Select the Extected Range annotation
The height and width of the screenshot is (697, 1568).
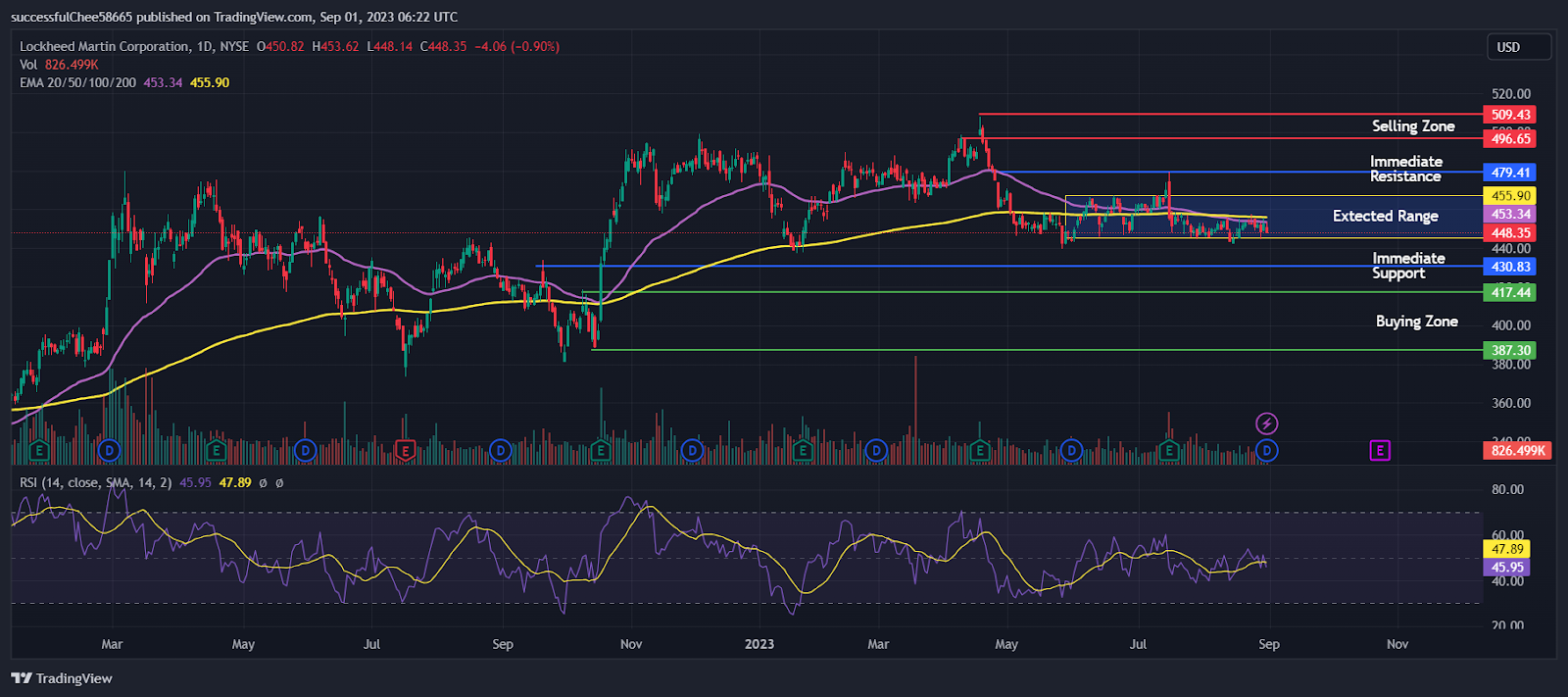click(x=1386, y=217)
